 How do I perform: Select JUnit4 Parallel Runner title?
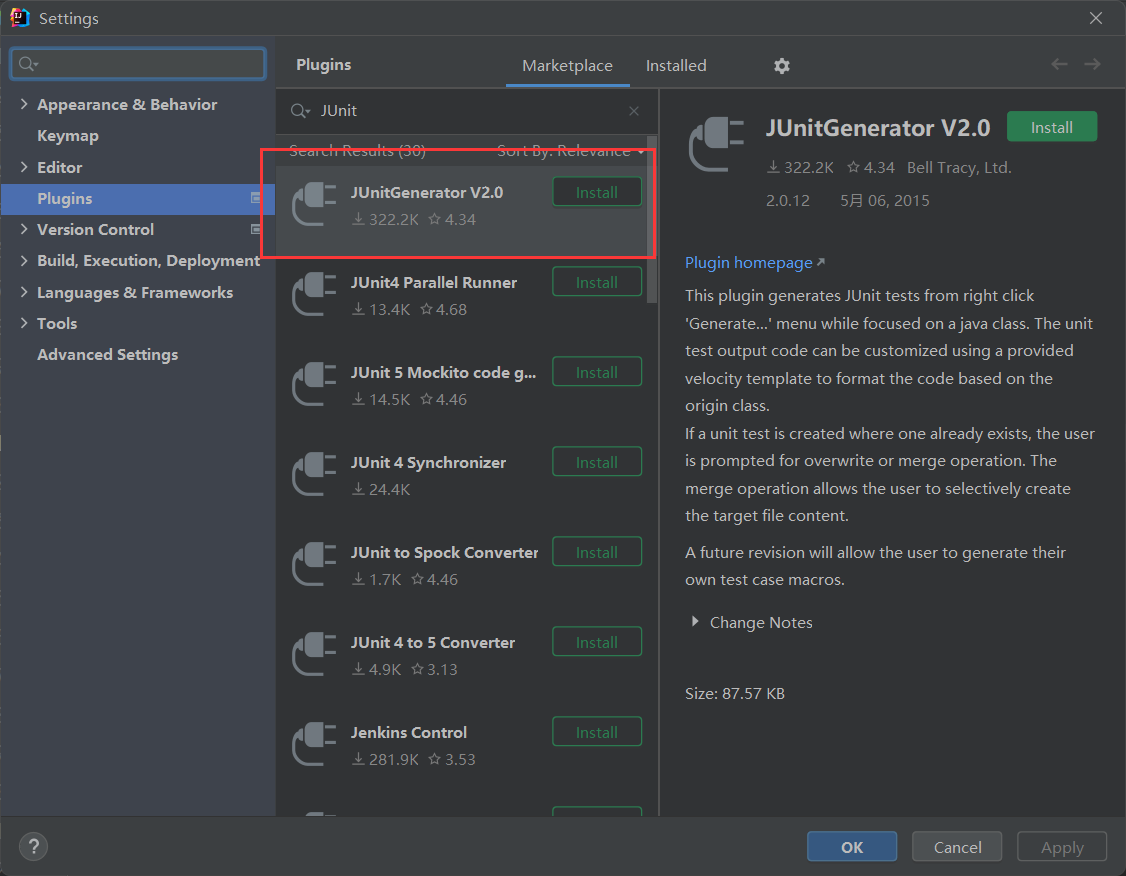tap(434, 282)
